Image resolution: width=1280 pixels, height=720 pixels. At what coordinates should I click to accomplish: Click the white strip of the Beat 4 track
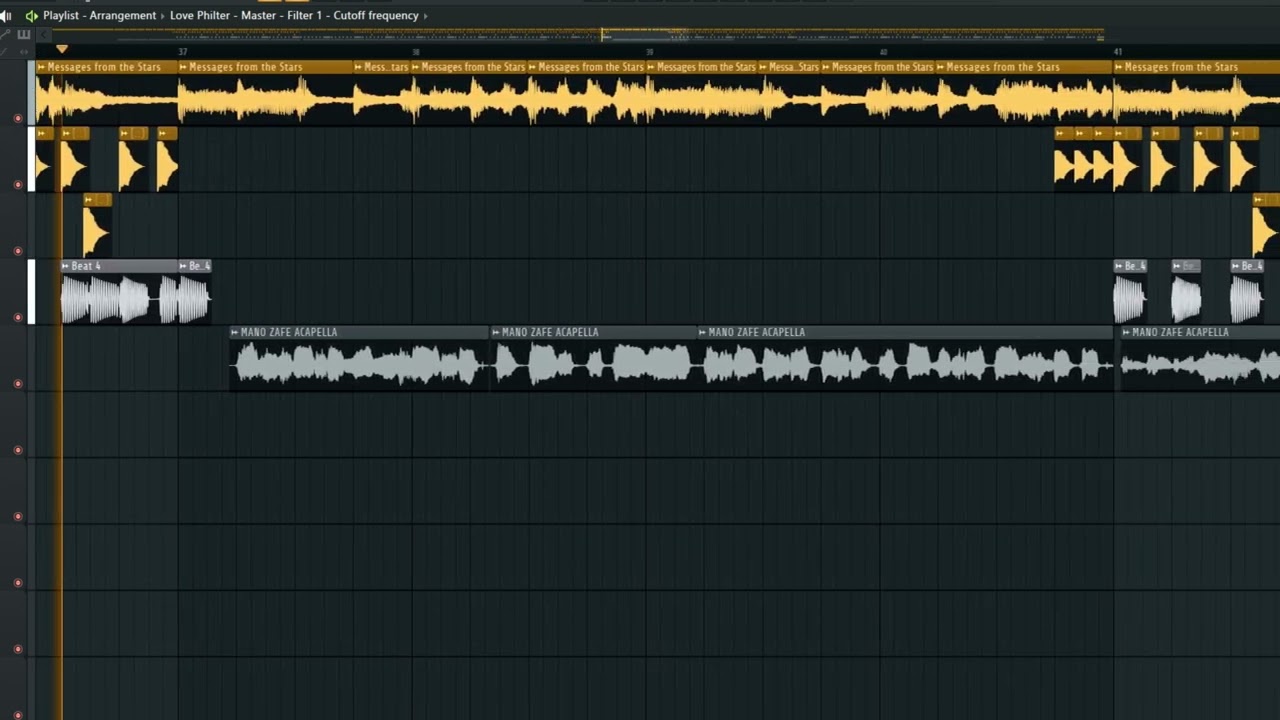pyautogui.click(x=31, y=292)
